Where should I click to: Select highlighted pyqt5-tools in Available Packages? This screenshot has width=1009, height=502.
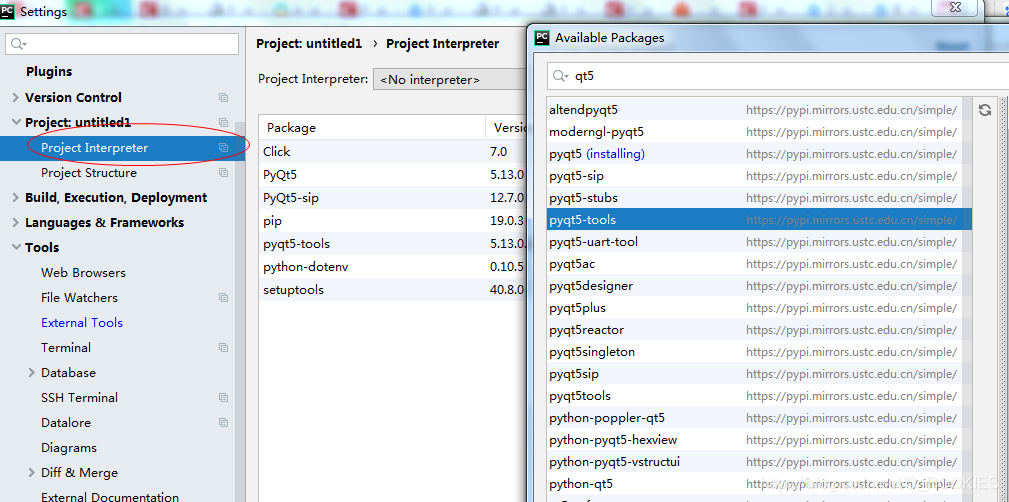tap(759, 220)
